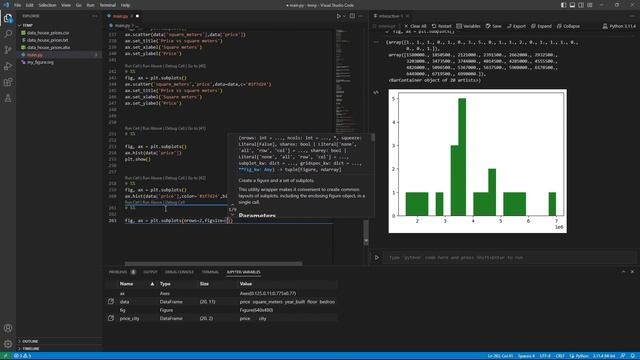This screenshot has height=360, width=640.
Task: Show next signature in hint popup
Action: pyautogui.click(x=232, y=215)
